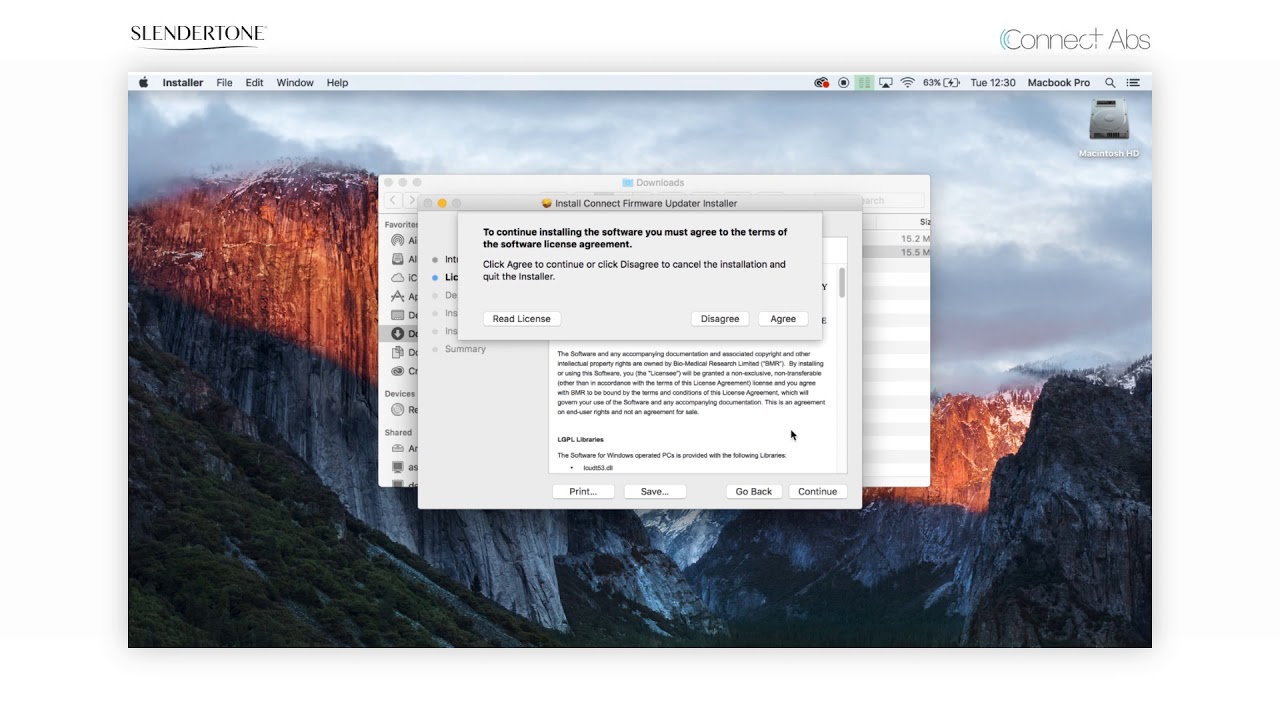Select AirDrop icon in Finder sidebar
This screenshot has width=1280, height=720.
398,241
